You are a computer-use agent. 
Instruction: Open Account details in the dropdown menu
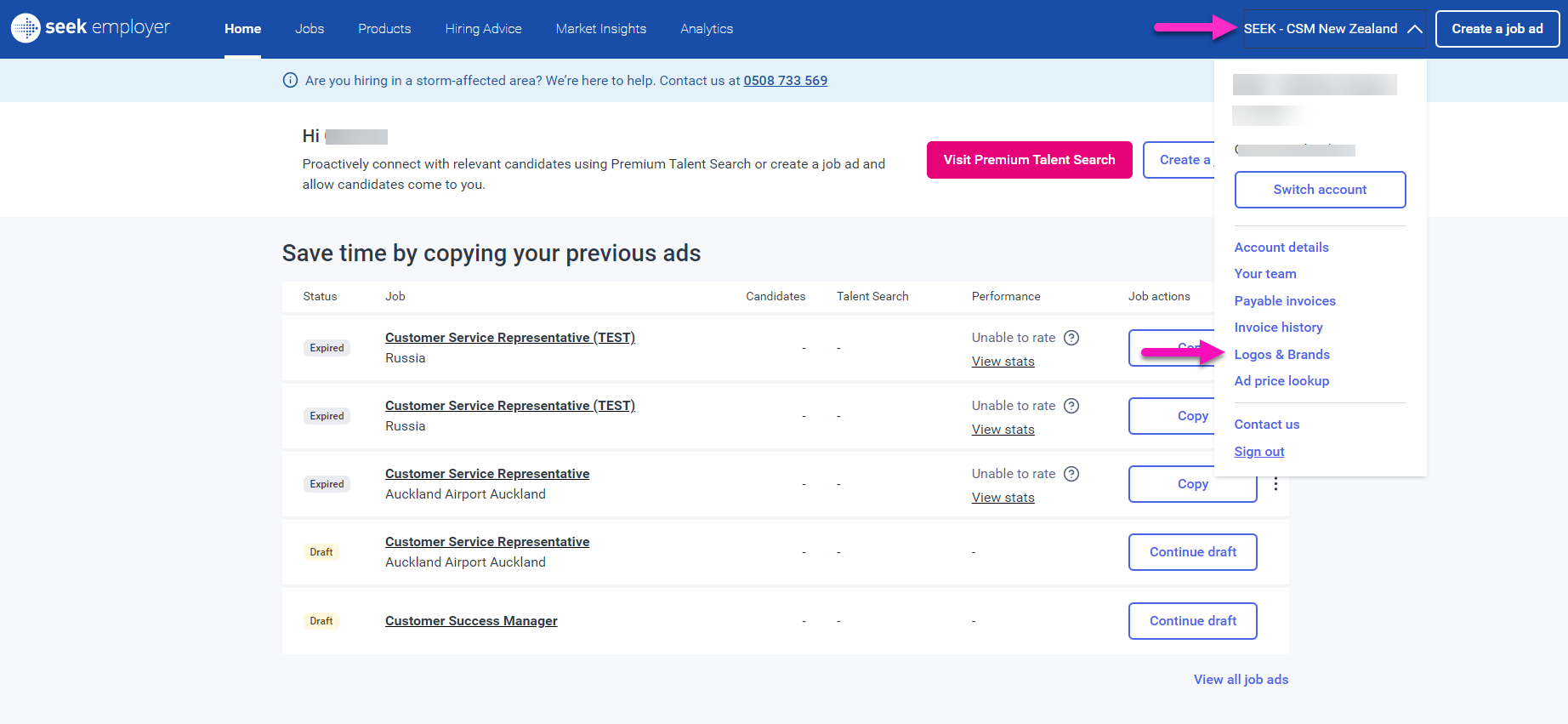[1281, 248]
